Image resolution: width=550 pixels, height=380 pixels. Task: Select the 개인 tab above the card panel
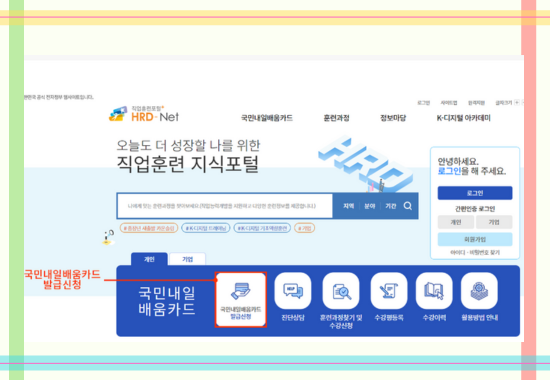(x=149, y=259)
